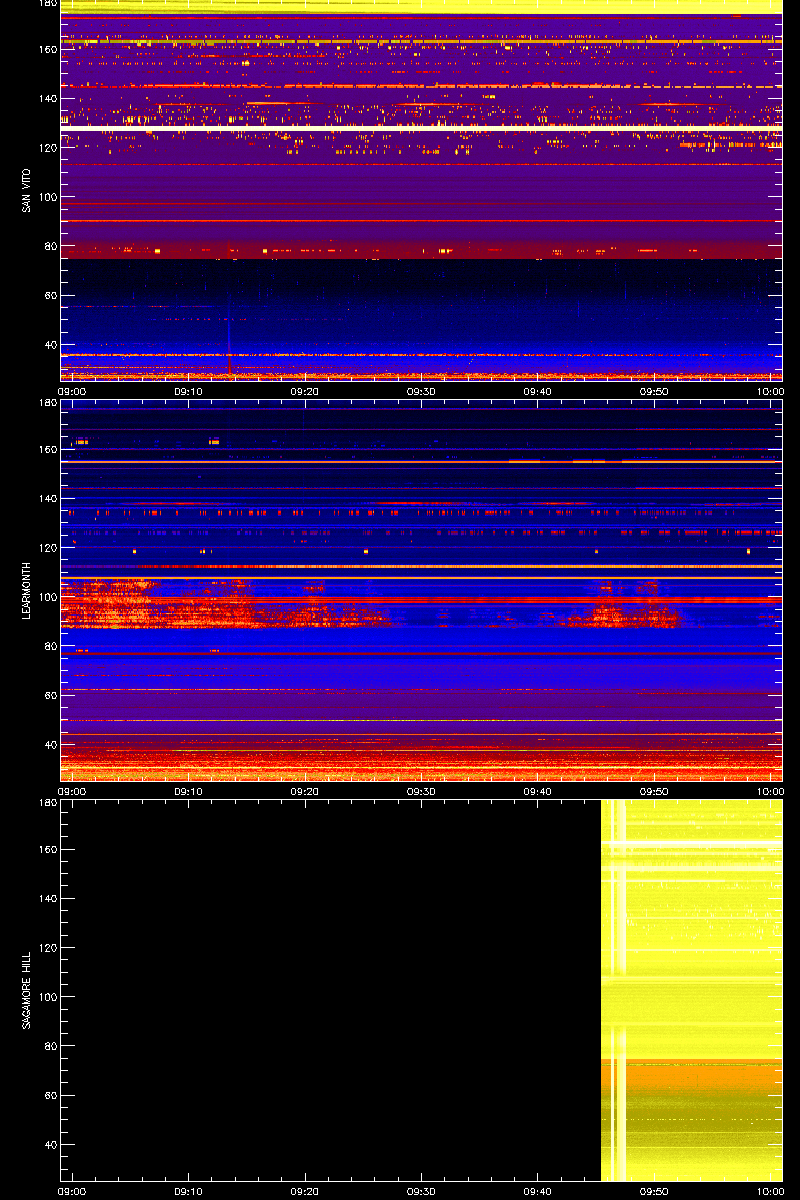Viewport: 800px width, 1200px height.
Task: Click the SAN VITO axis label
Action: (26, 190)
